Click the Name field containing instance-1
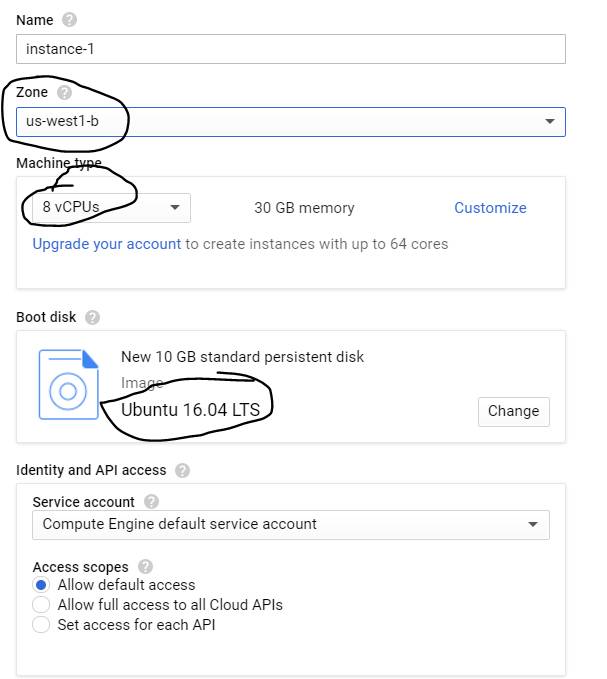Screen dimensions: 607x679 (290, 49)
